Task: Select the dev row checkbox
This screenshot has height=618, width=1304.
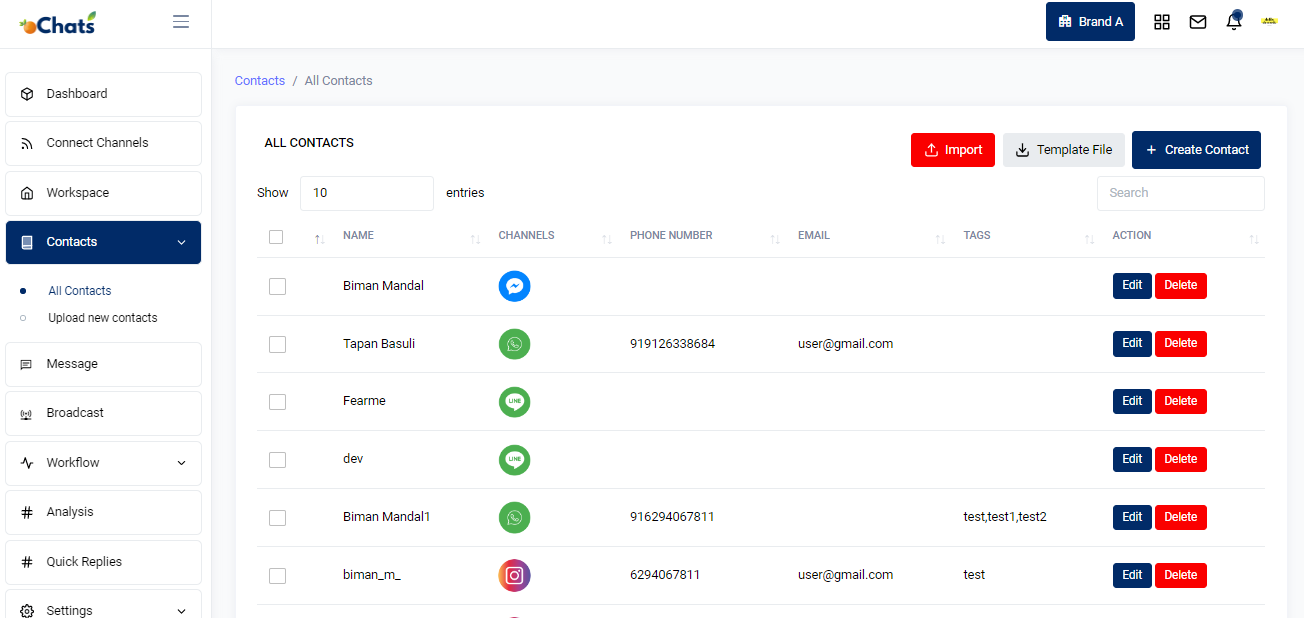Action: point(277,459)
